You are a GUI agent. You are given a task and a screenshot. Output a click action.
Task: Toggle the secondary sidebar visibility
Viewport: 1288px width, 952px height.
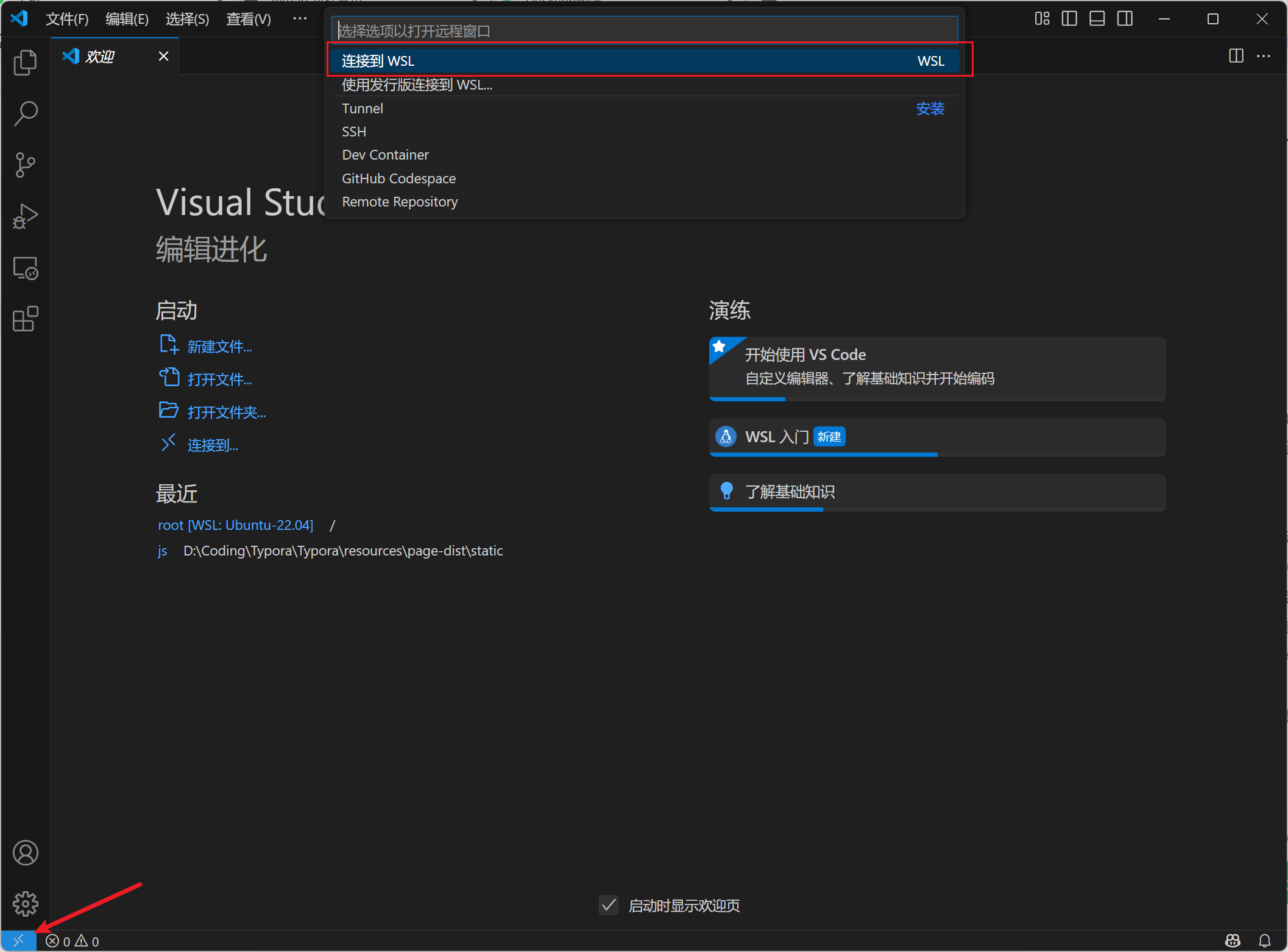point(1124,18)
